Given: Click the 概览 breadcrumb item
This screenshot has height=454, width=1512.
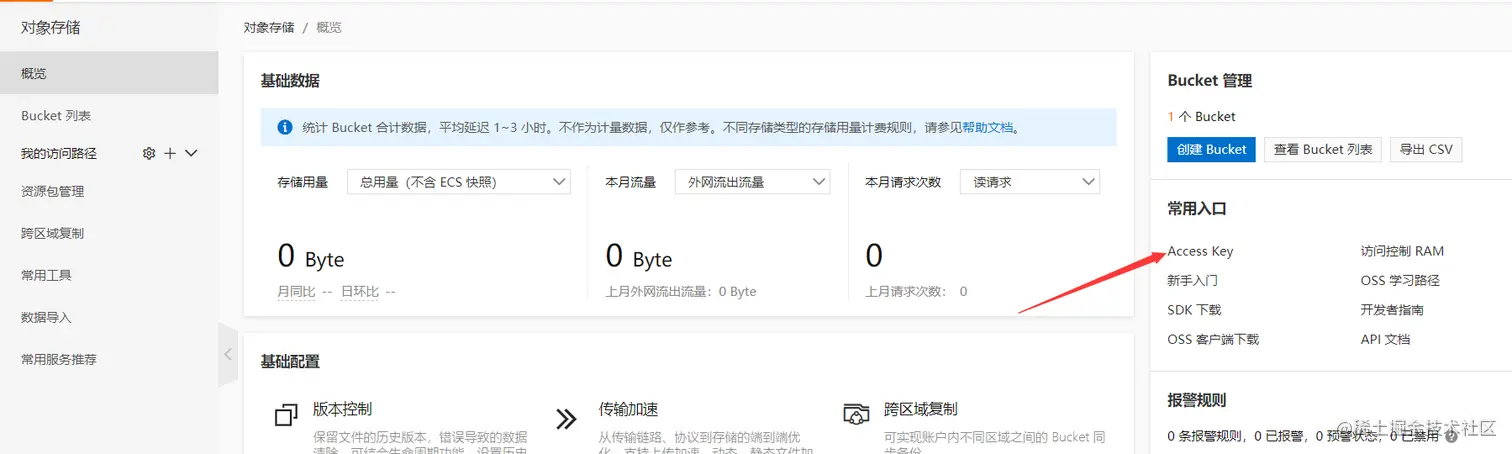Looking at the screenshot, I should tap(329, 28).
